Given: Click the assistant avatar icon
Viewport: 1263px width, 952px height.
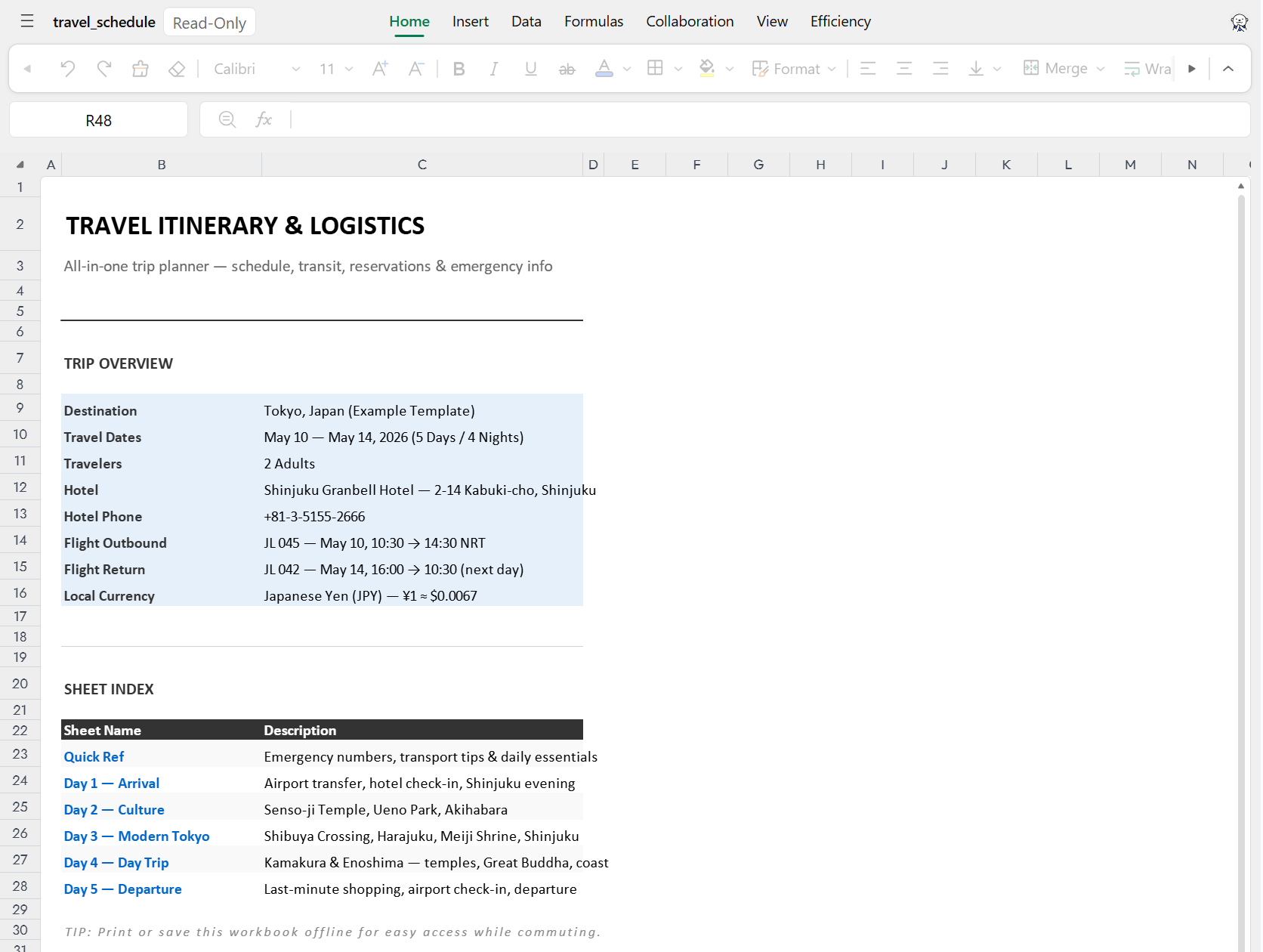Looking at the screenshot, I should tap(1240, 23).
